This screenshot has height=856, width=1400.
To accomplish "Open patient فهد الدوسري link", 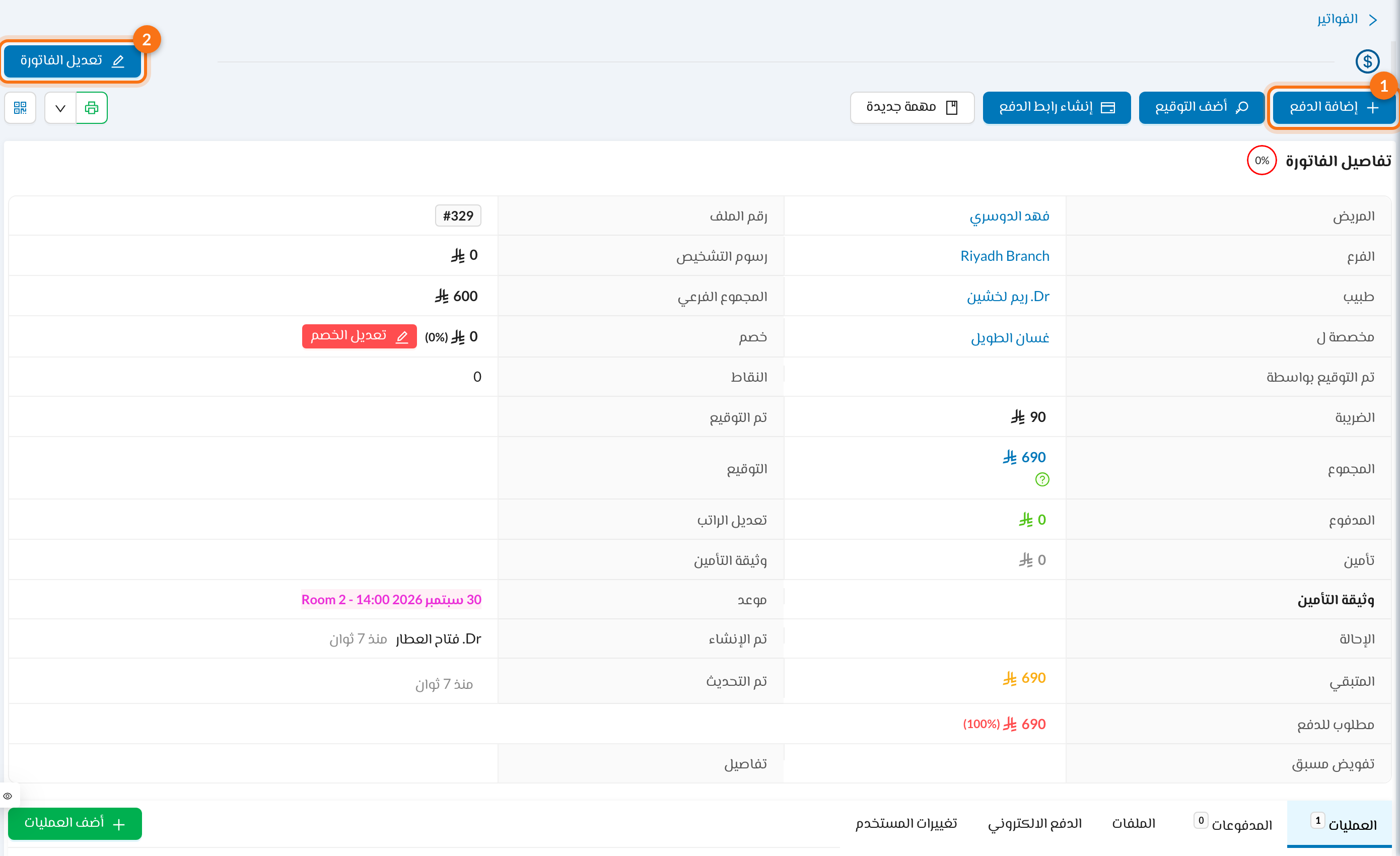I will [x=1009, y=216].
